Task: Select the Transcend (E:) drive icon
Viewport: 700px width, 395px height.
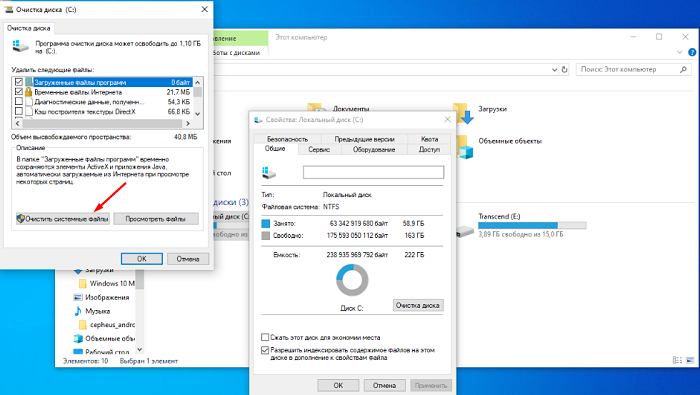Action: coord(465,231)
